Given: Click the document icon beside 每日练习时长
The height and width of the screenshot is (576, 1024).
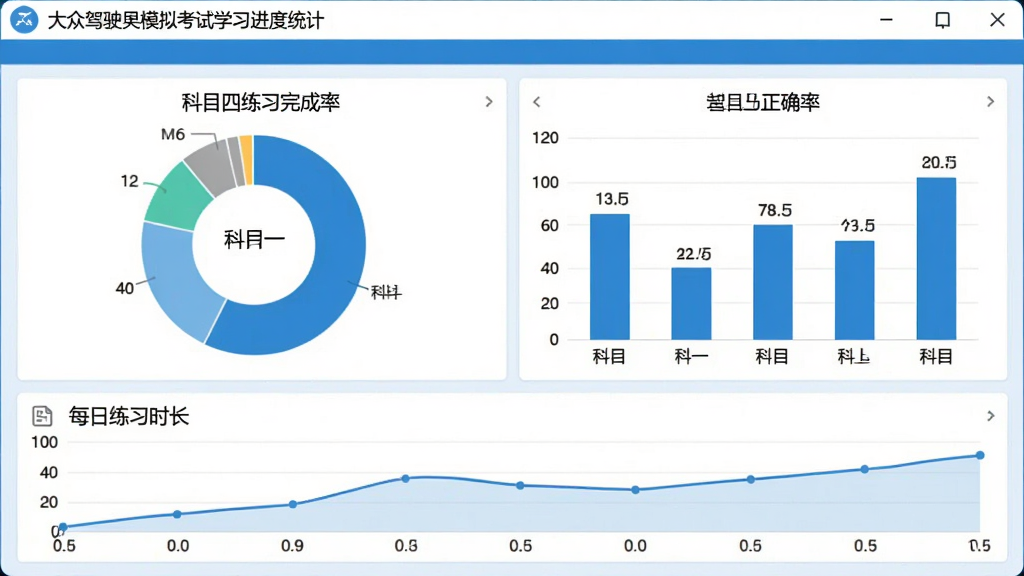Looking at the screenshot, I should pos(42,416).
